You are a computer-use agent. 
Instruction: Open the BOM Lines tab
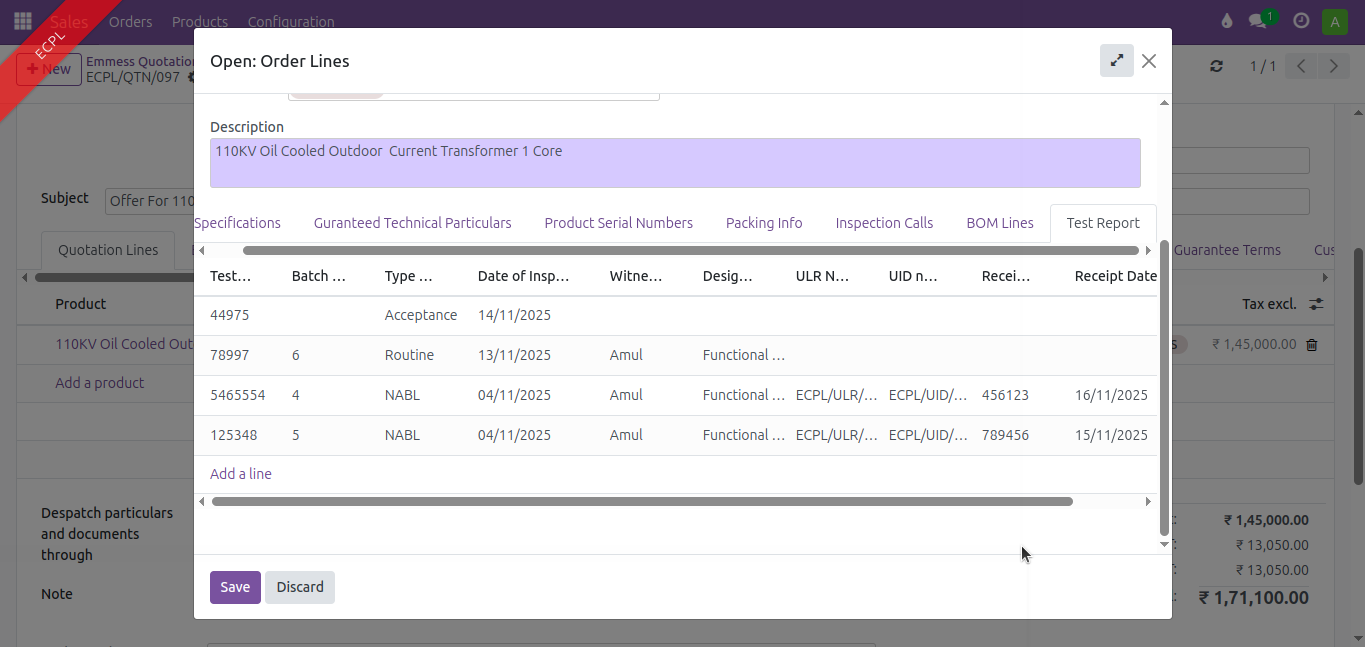[x=1000, y=223]
